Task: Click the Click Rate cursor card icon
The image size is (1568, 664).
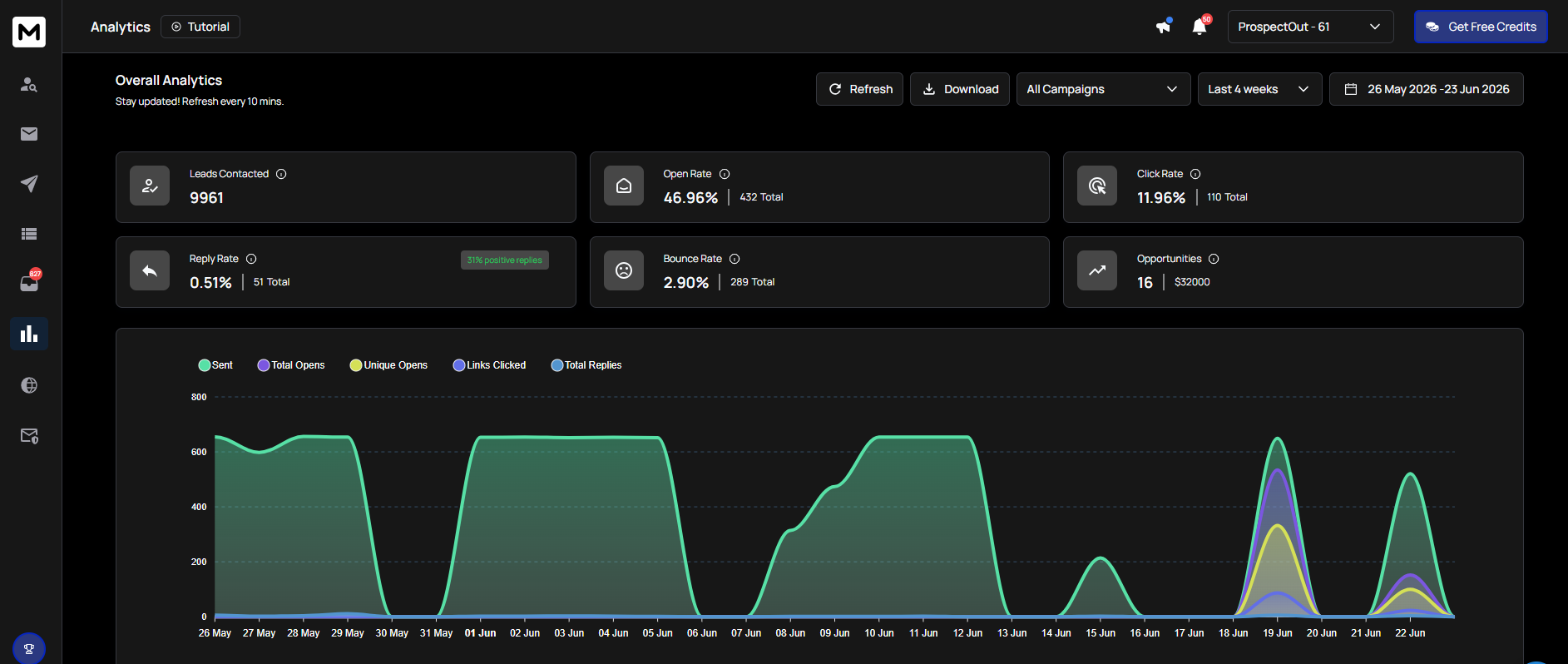Action: [1097, 186]
